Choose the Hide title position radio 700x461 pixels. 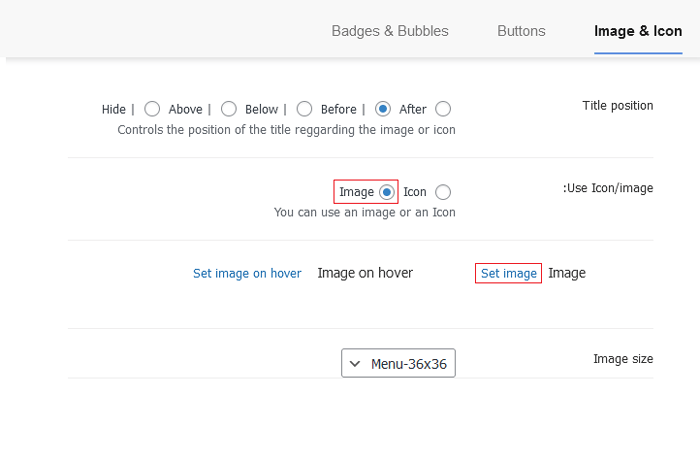[152, 109]
